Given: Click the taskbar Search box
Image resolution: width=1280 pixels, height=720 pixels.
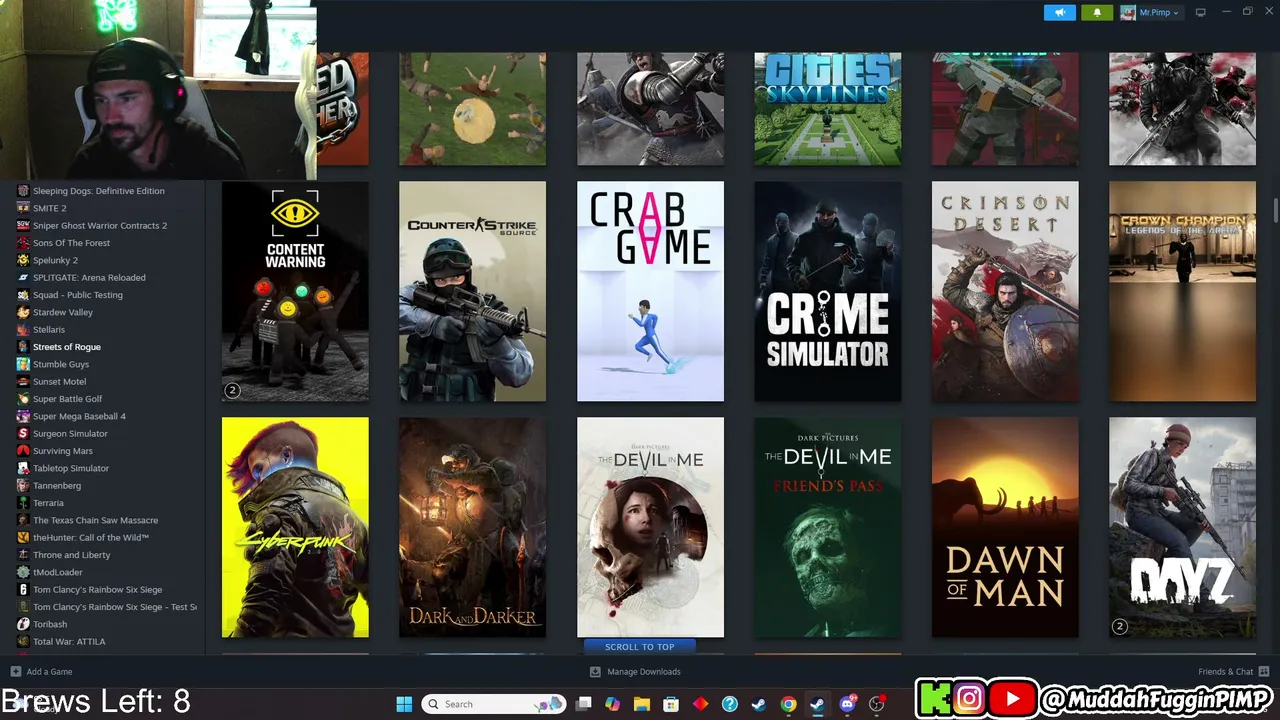Looking at the screenshot, I should pos(494,704).
